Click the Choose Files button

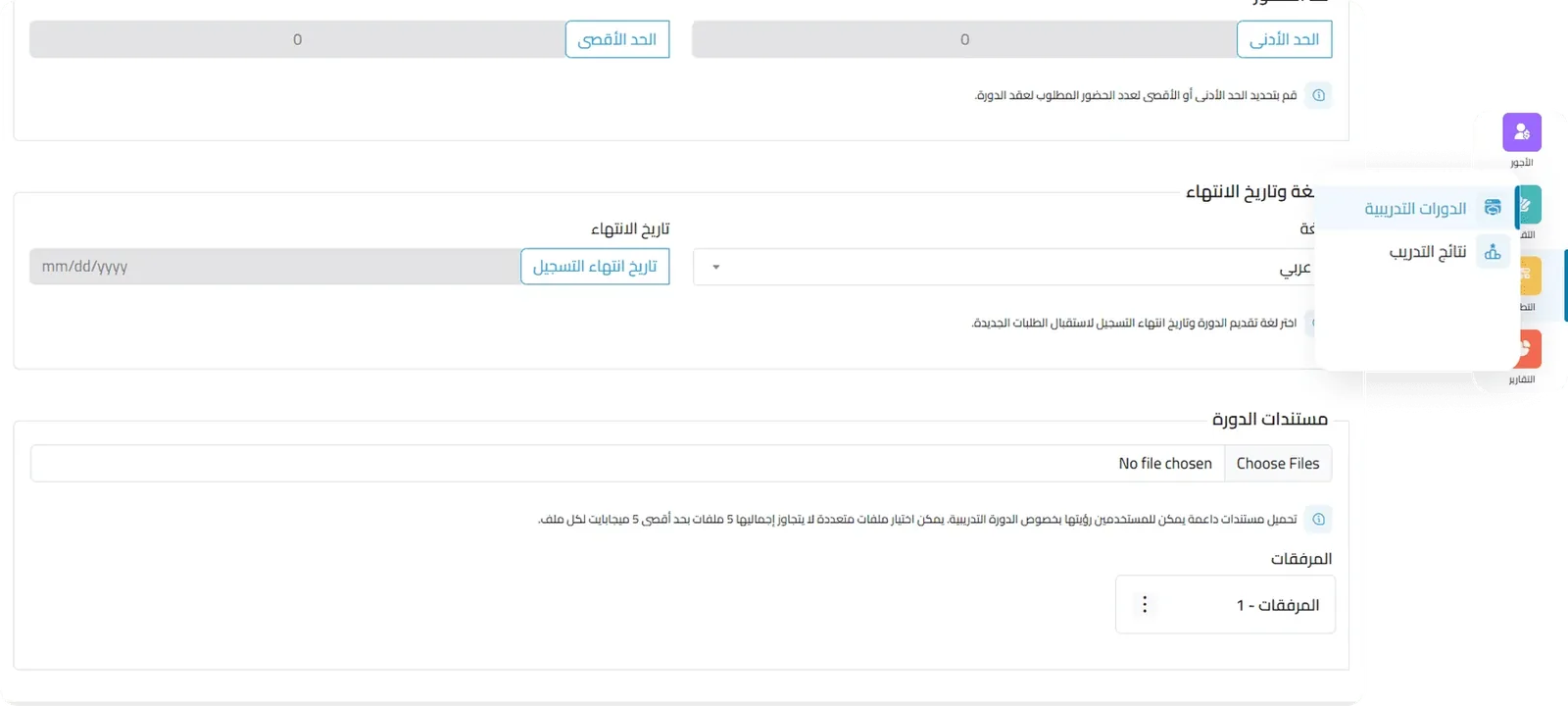(x=1278, y=463)
